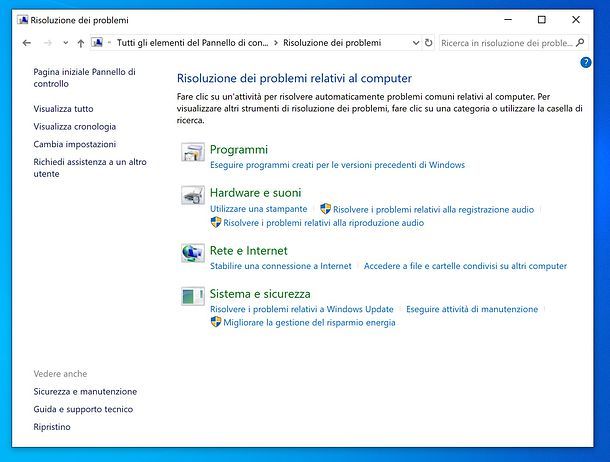Open Visualizza cronologia in the sidebar
The width and height of the screenshot is (610, 462).
tap(75, 127)
